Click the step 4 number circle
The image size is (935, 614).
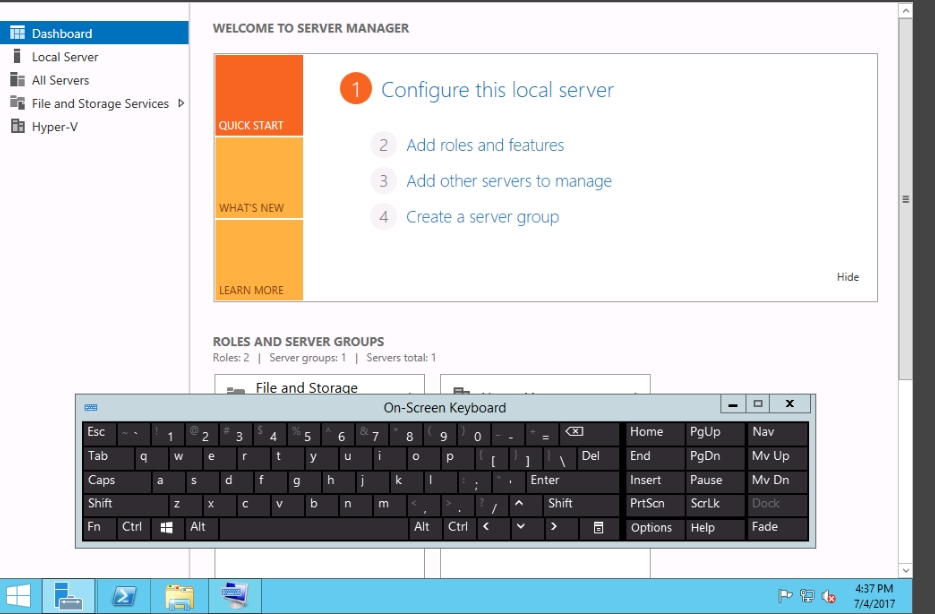click(383, 216)
